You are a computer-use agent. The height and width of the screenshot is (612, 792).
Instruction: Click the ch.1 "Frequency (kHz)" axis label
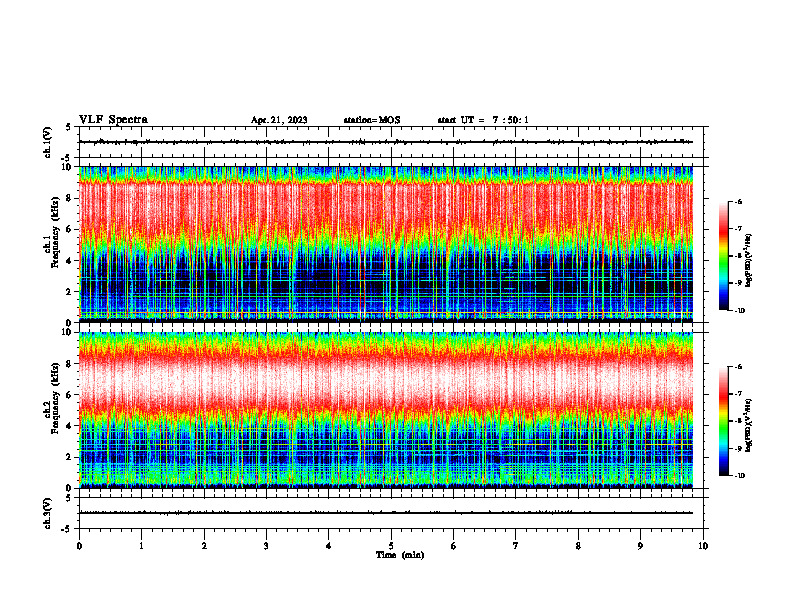56,232
